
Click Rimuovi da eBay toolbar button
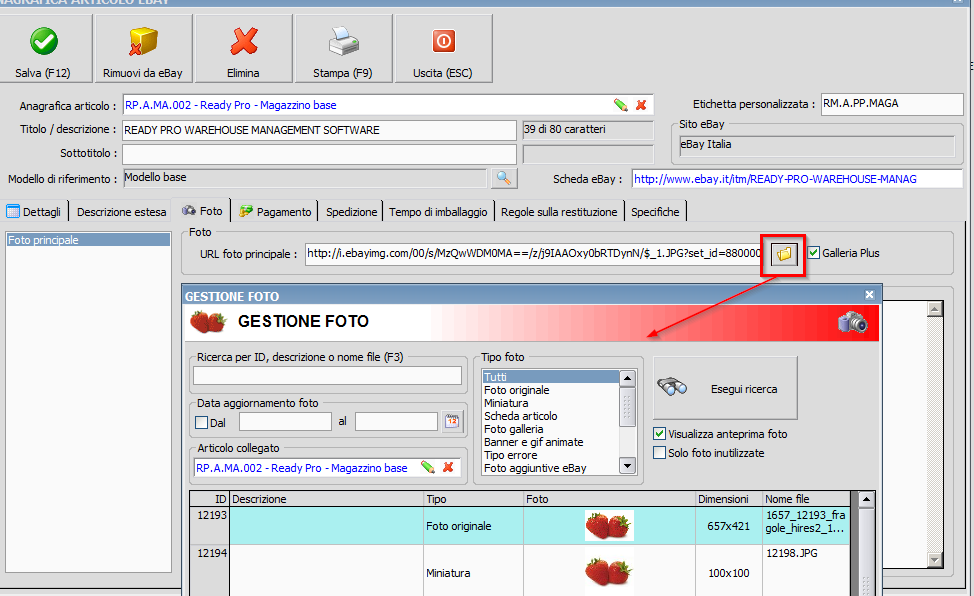[143, 49]
